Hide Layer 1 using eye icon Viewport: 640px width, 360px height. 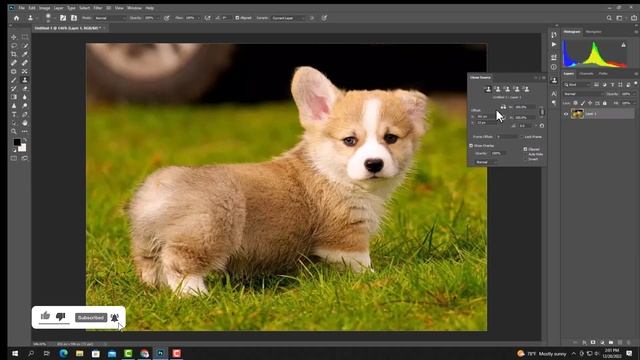[566, 114]
